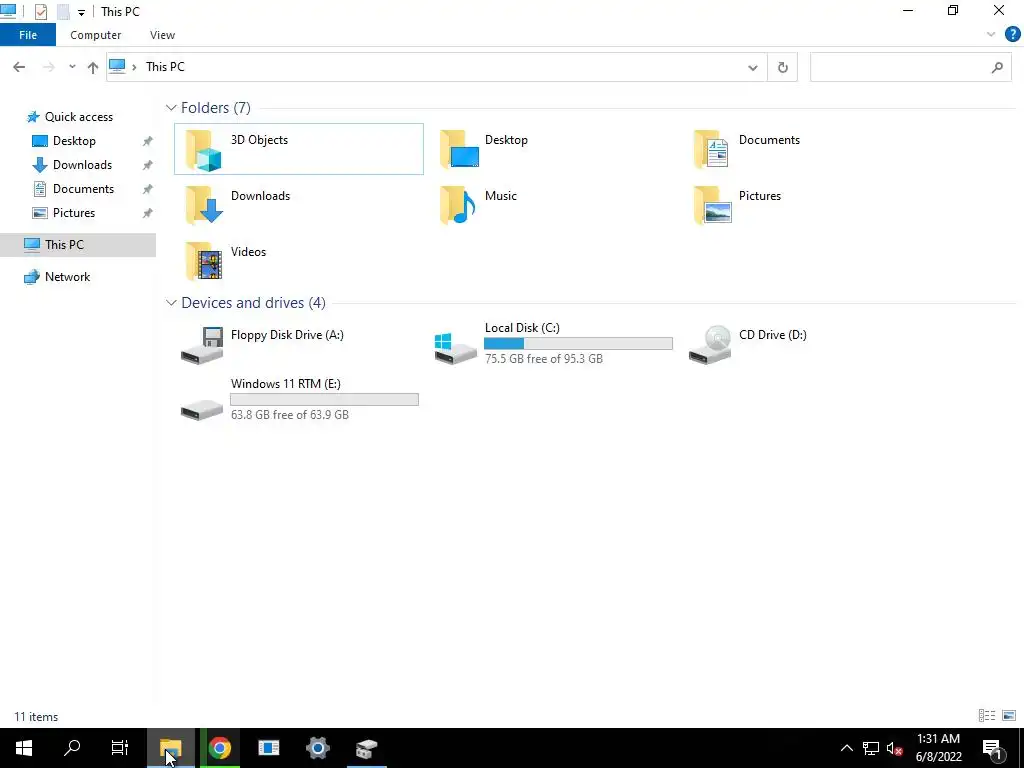Image resolution: width=1024 pixels, height=768 pixels.
Task: Select Local Disk (C:) drive
Action: [553, 344]
